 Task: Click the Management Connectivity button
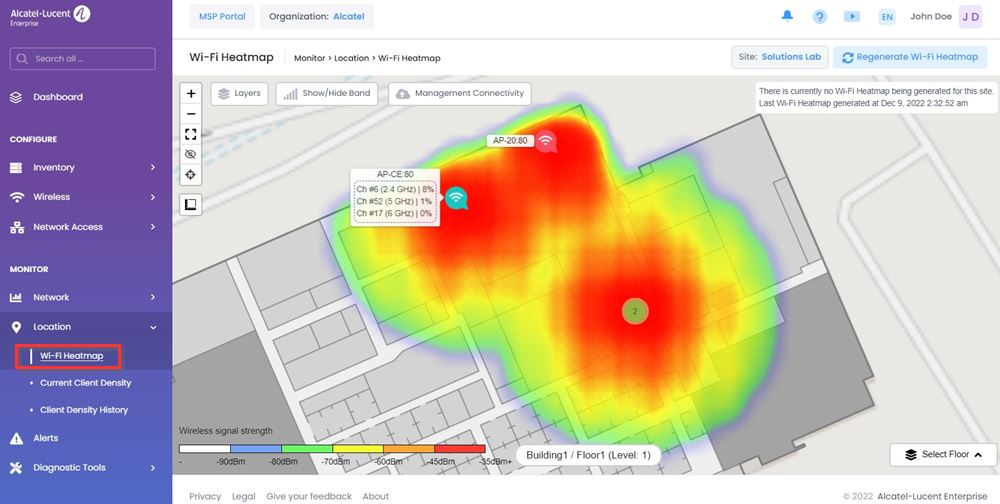[x=459, y=93]
